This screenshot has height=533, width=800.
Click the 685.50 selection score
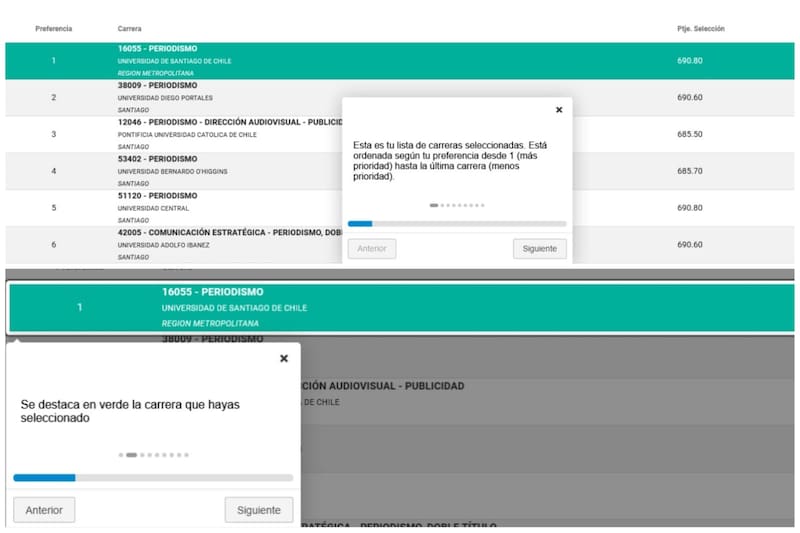pyautogui.click(x=690, y=134)
